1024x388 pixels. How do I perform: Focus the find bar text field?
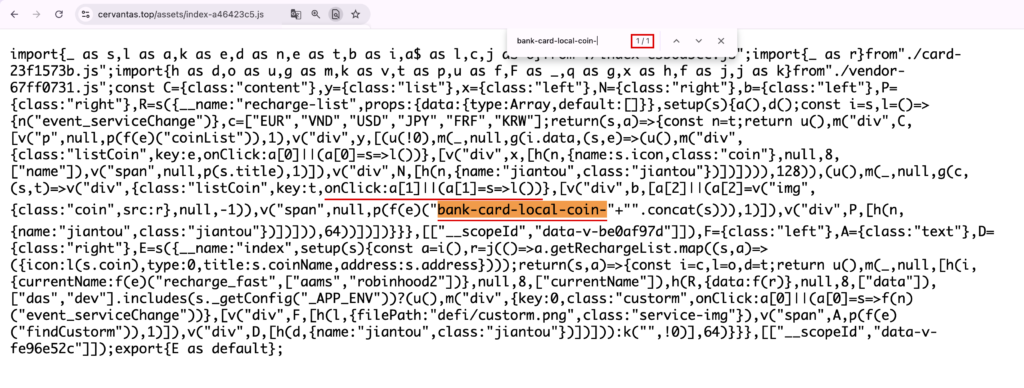(571, 40)
